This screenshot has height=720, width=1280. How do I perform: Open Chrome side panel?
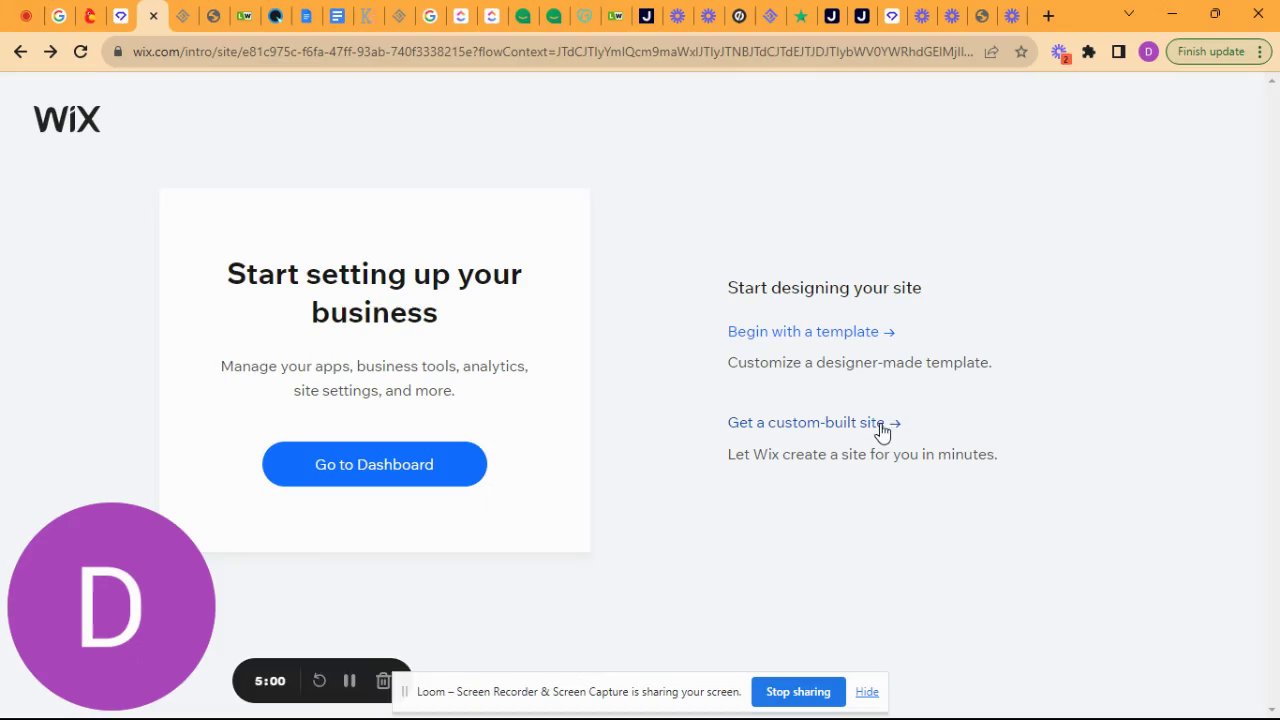(x=1118, y=52)
